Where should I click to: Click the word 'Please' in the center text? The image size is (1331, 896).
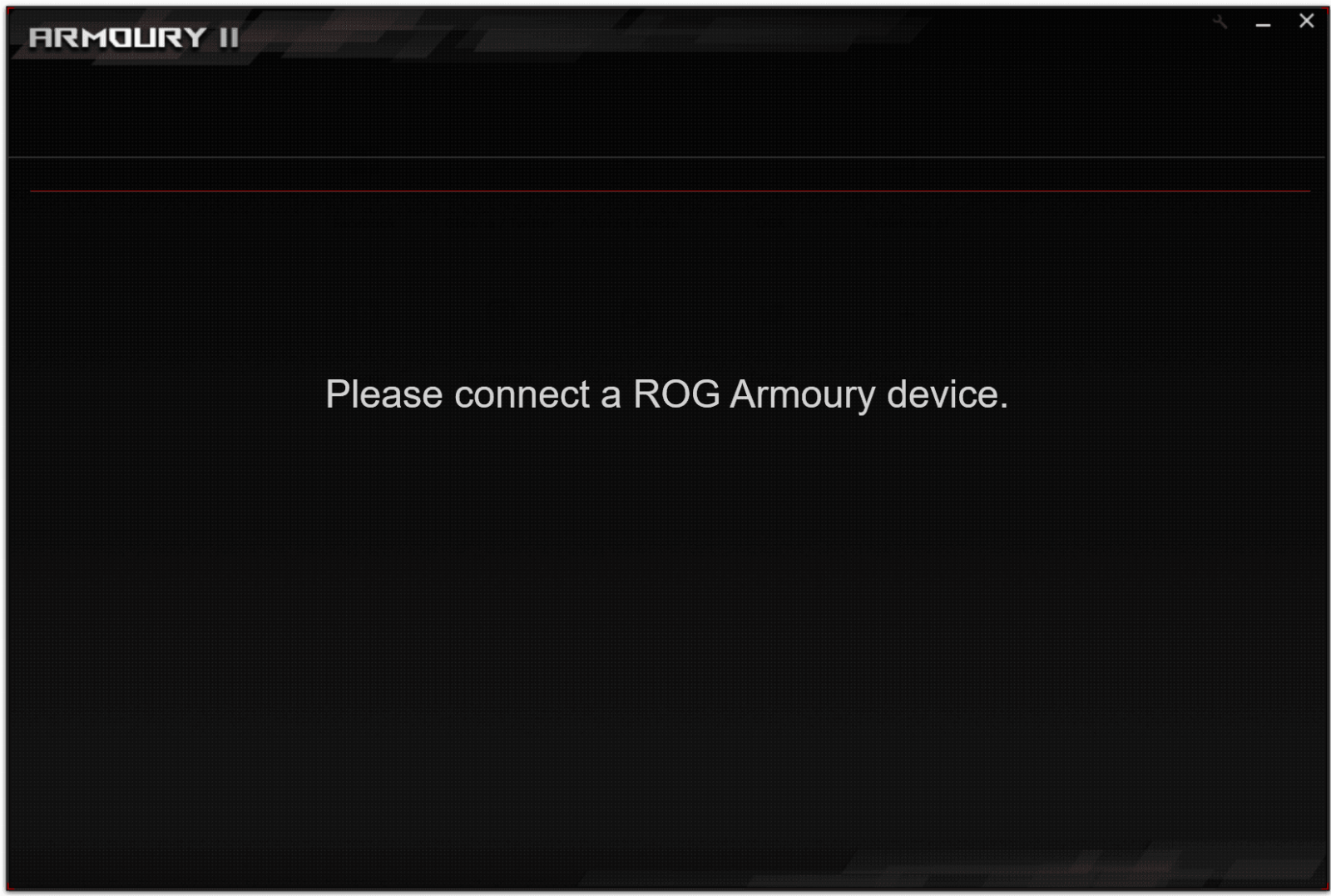383,394
